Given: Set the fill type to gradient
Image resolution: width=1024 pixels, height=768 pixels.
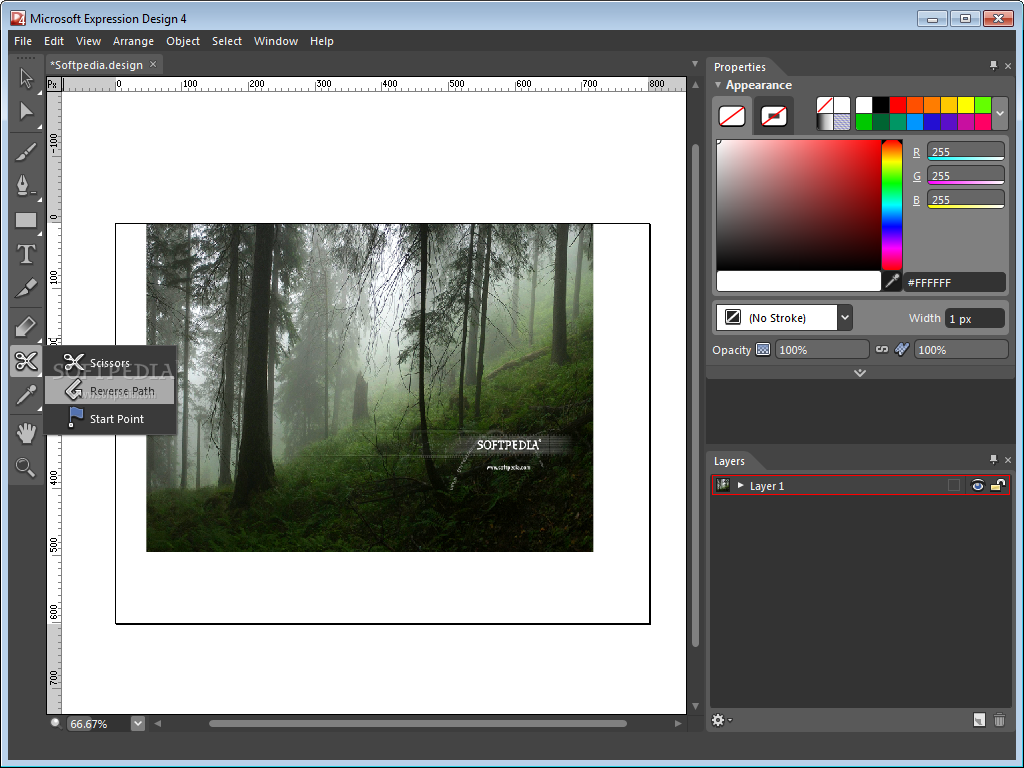Looking at the screenshot, I should 825,122.
